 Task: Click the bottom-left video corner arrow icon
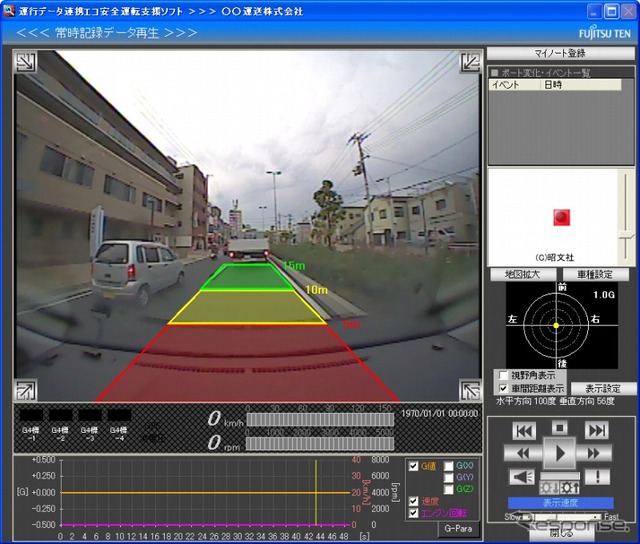25,391
